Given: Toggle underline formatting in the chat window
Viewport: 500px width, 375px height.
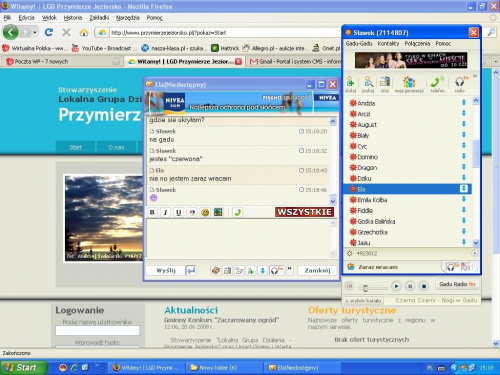Looking at the screenshot, I should click(178, 212).
